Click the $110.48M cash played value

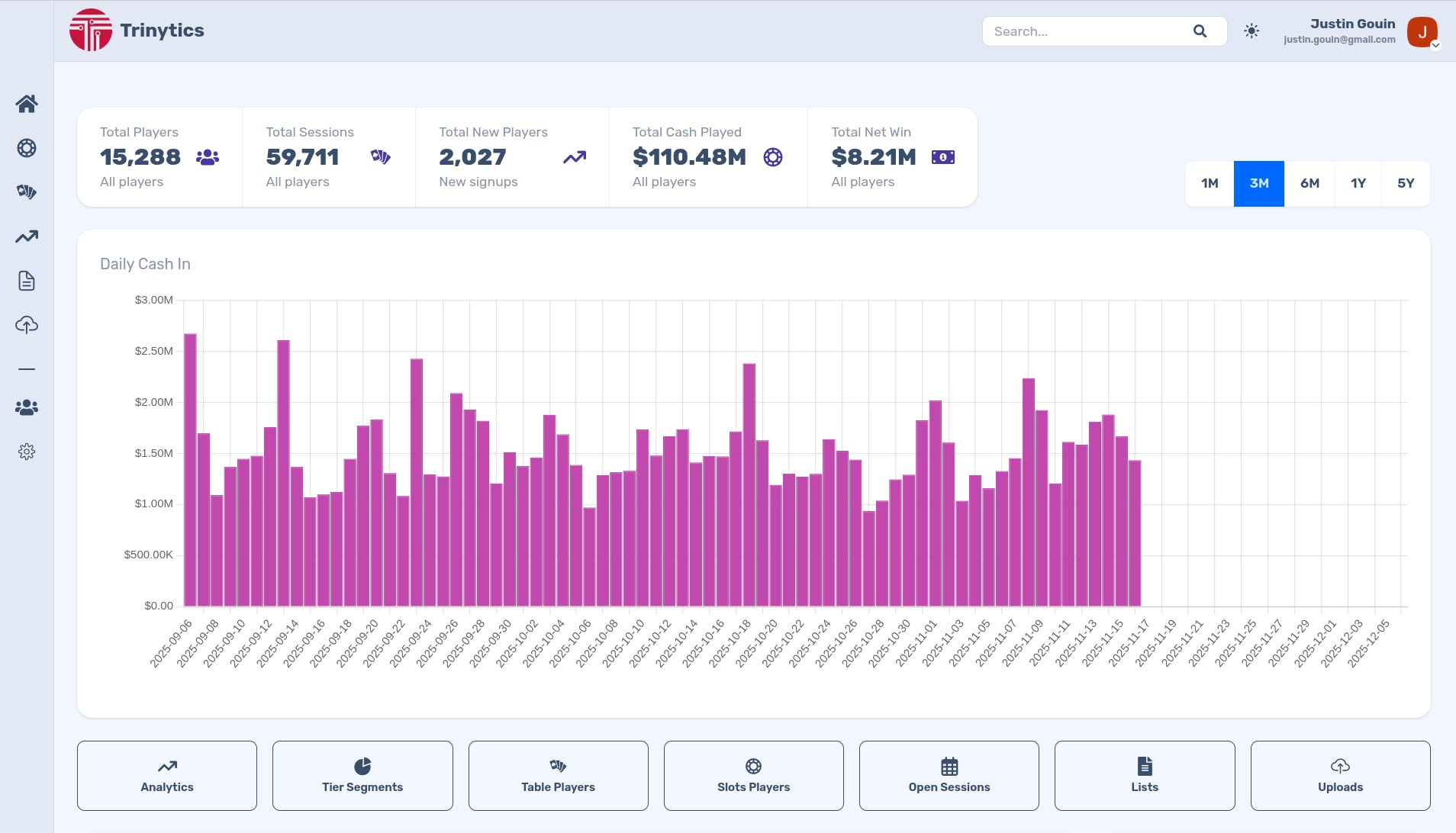(689, 157)
